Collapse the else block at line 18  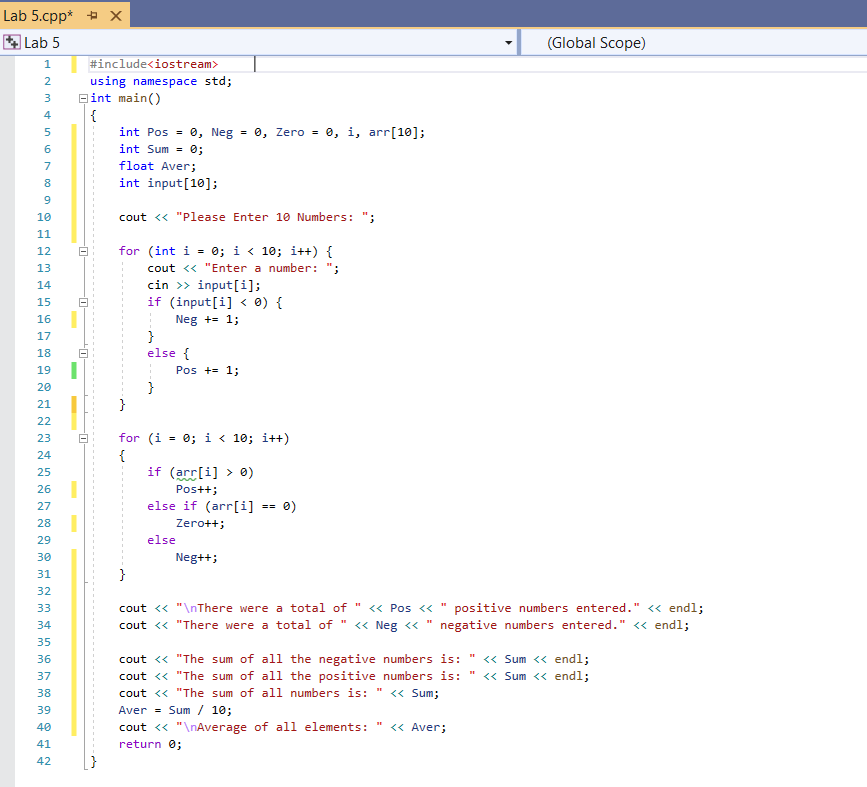tap(83, 352)
